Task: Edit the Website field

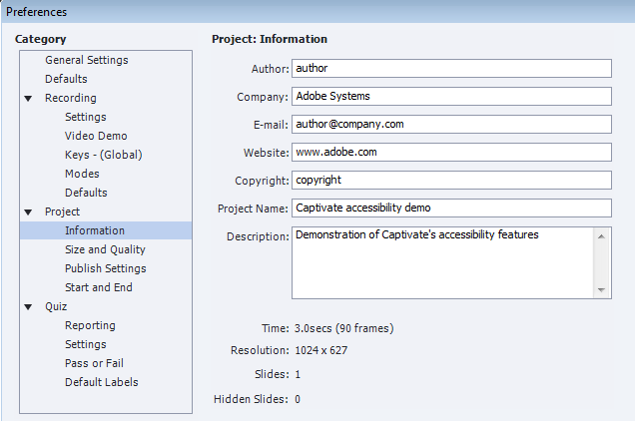Action: point(450,153)
